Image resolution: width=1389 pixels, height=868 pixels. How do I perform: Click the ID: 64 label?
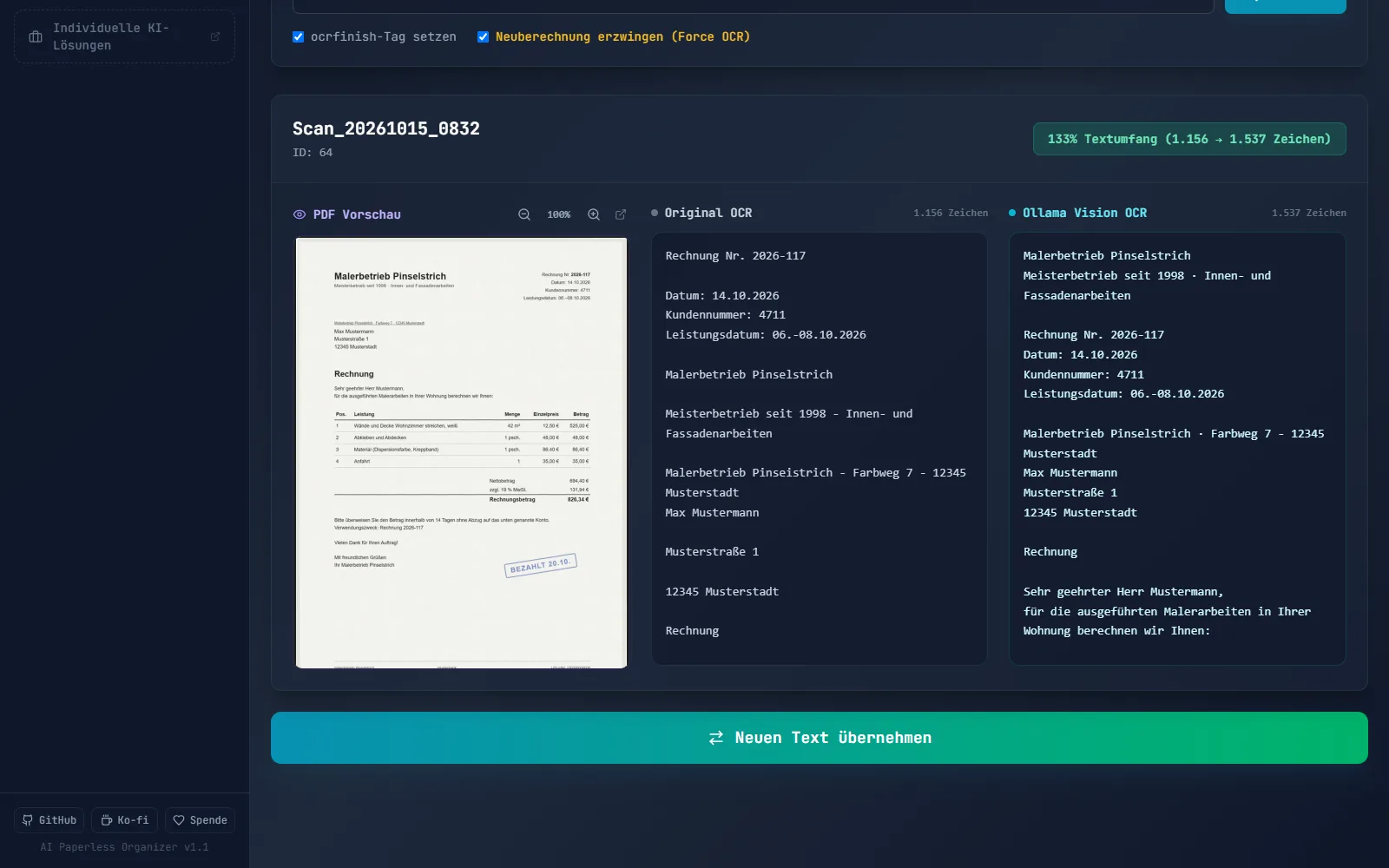tap(313, 153)
